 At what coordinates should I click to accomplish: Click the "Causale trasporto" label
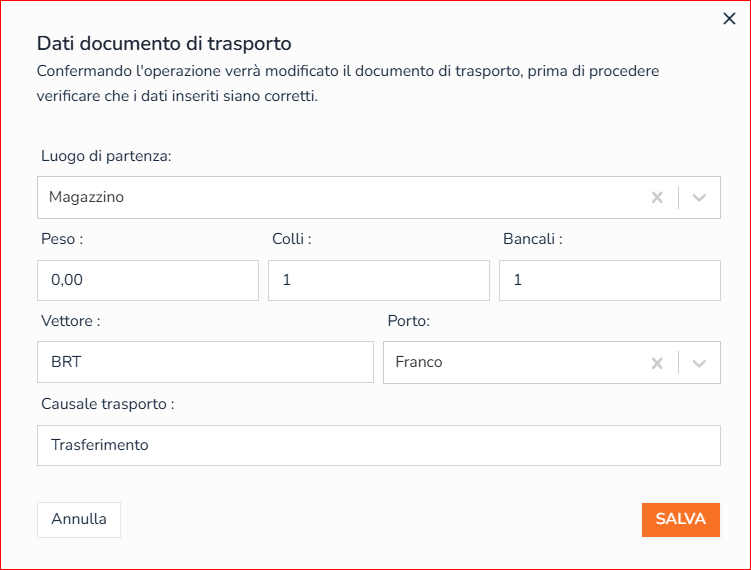(108, 404)
